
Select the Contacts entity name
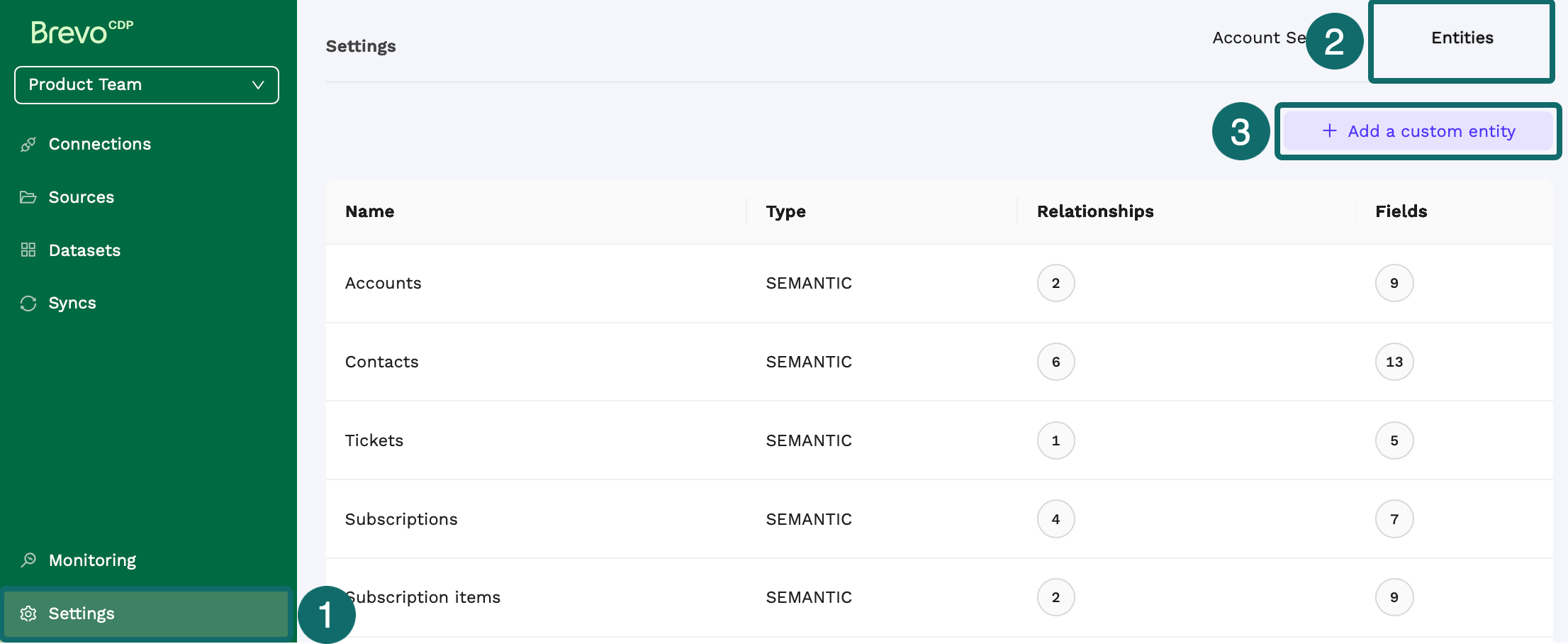click(x=381, y=362)
